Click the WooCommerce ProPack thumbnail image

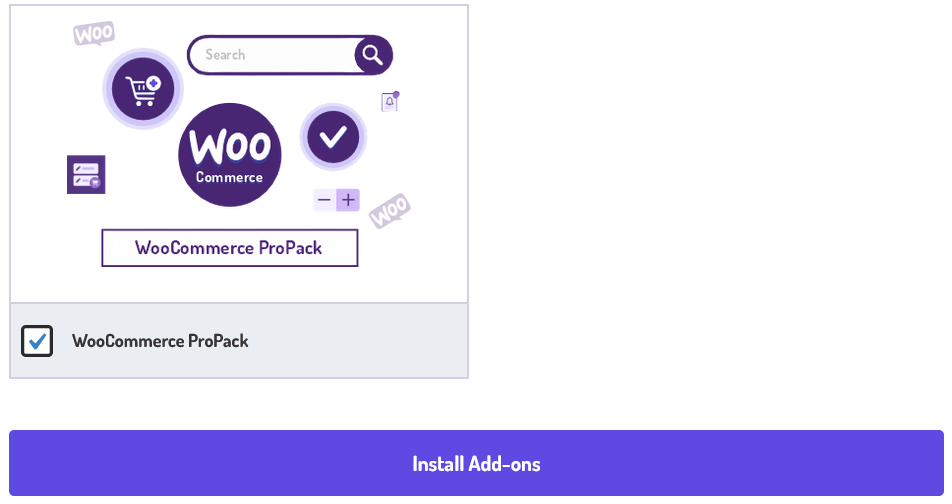(x=239, y=154)
